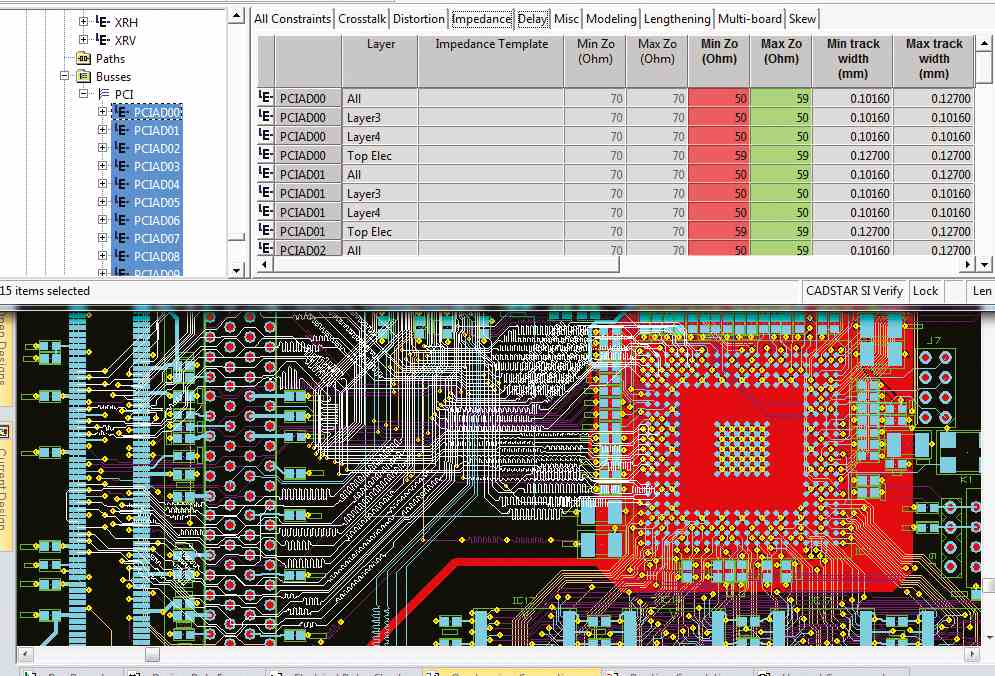Click the Impedance Template column header

tap(491, 61)
